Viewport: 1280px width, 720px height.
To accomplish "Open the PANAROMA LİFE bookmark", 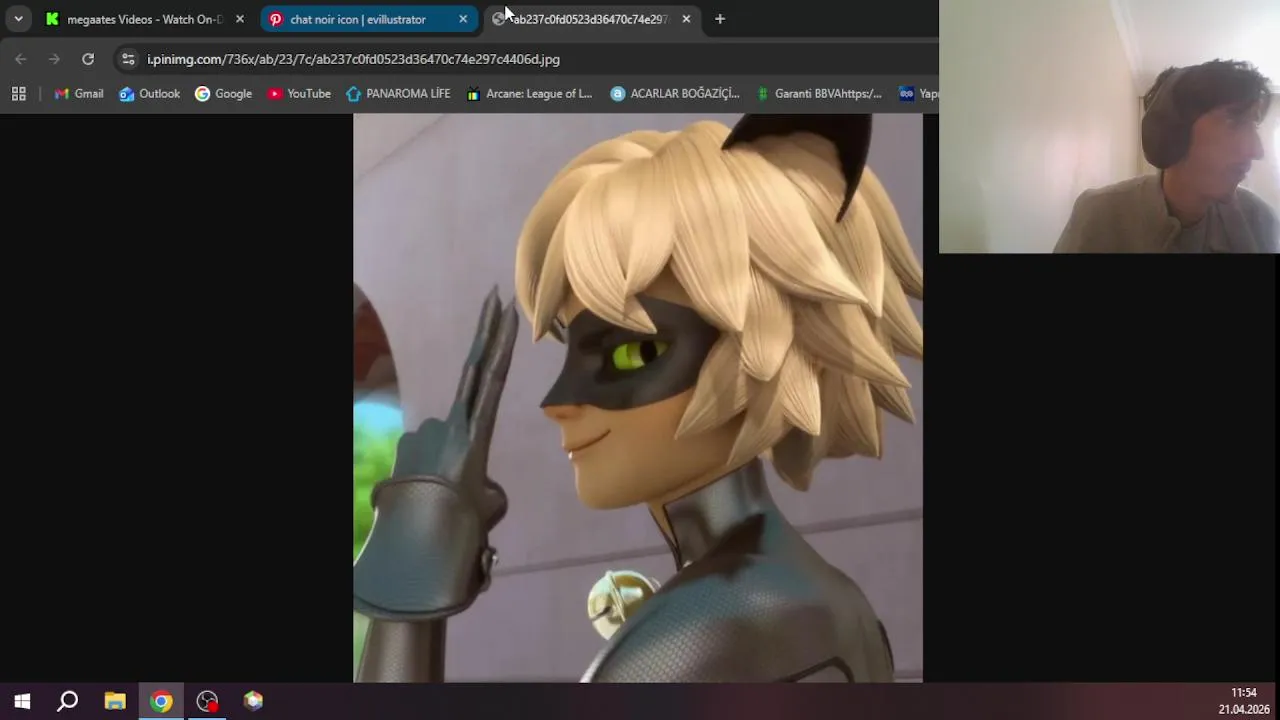I will coord(398,93).
